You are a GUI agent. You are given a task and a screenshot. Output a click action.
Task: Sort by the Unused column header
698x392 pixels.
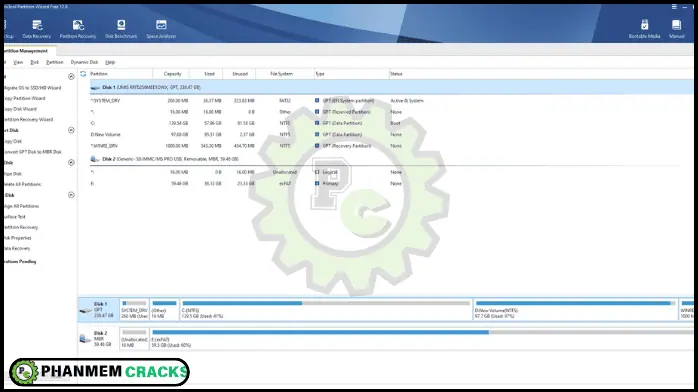(x=240, y=74)
